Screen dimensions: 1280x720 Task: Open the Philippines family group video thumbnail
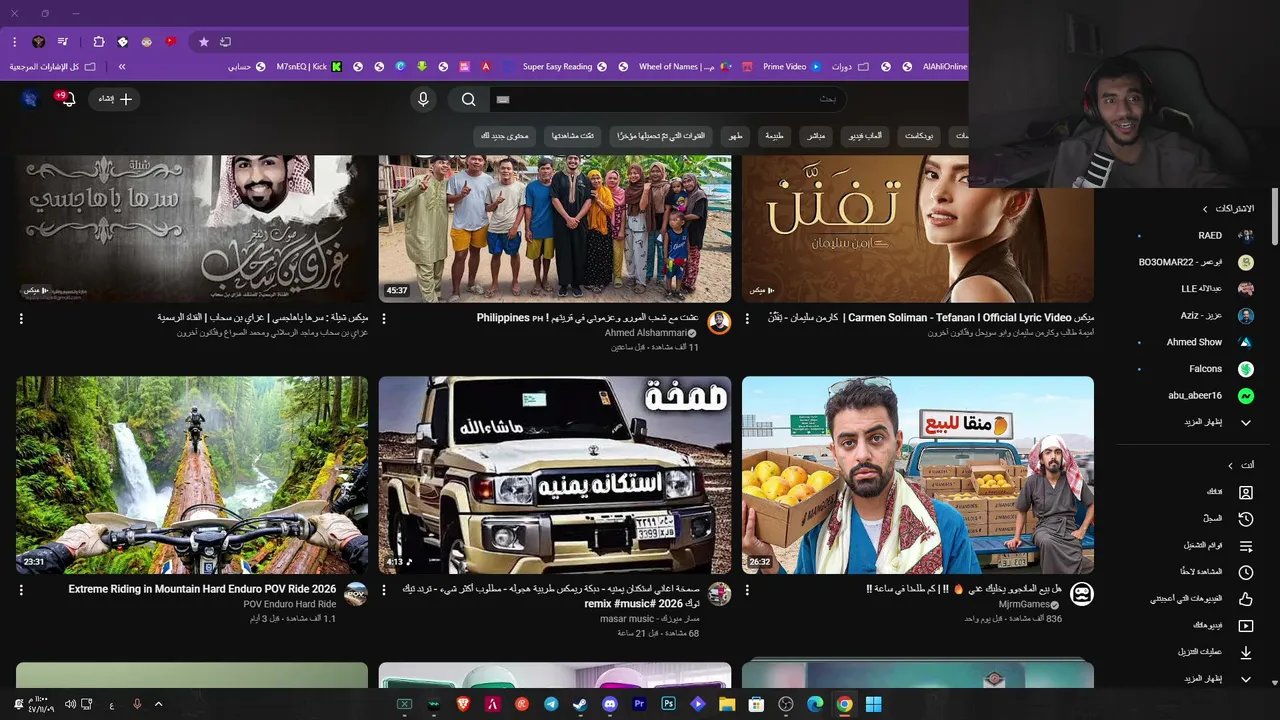point(555,228)
